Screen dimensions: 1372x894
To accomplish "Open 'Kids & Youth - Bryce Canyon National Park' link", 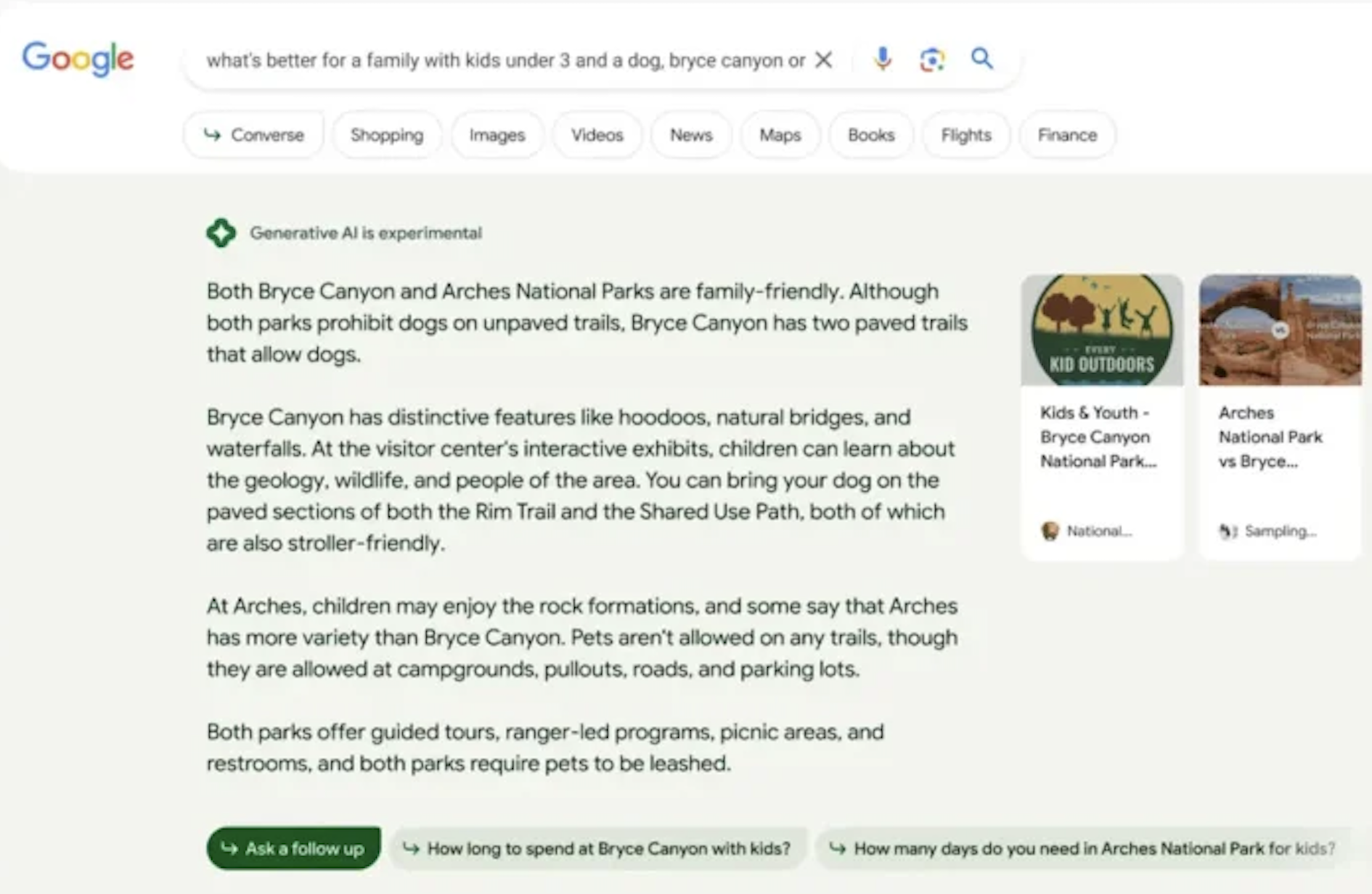I will [x=1098, y=437].
